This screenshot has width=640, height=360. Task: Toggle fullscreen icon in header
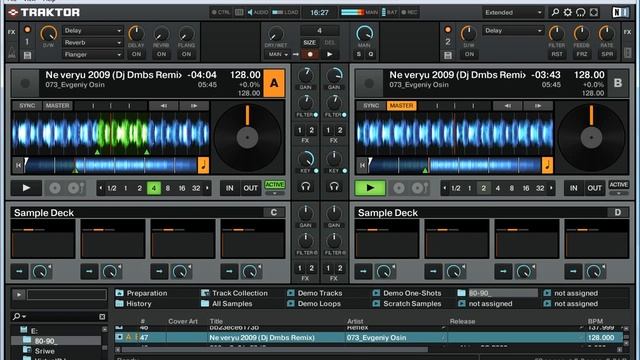click(594, 13)
